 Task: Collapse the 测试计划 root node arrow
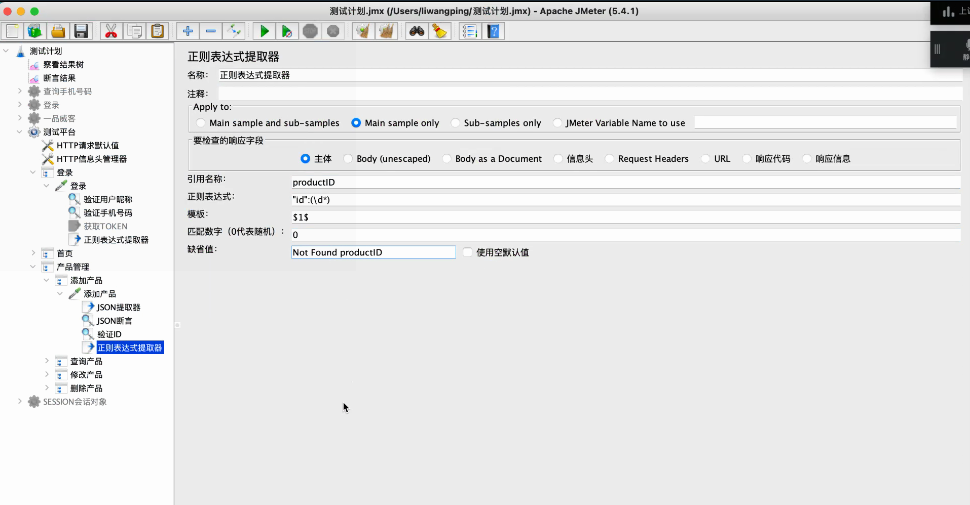pyautogui.click(x=6, y=51)
